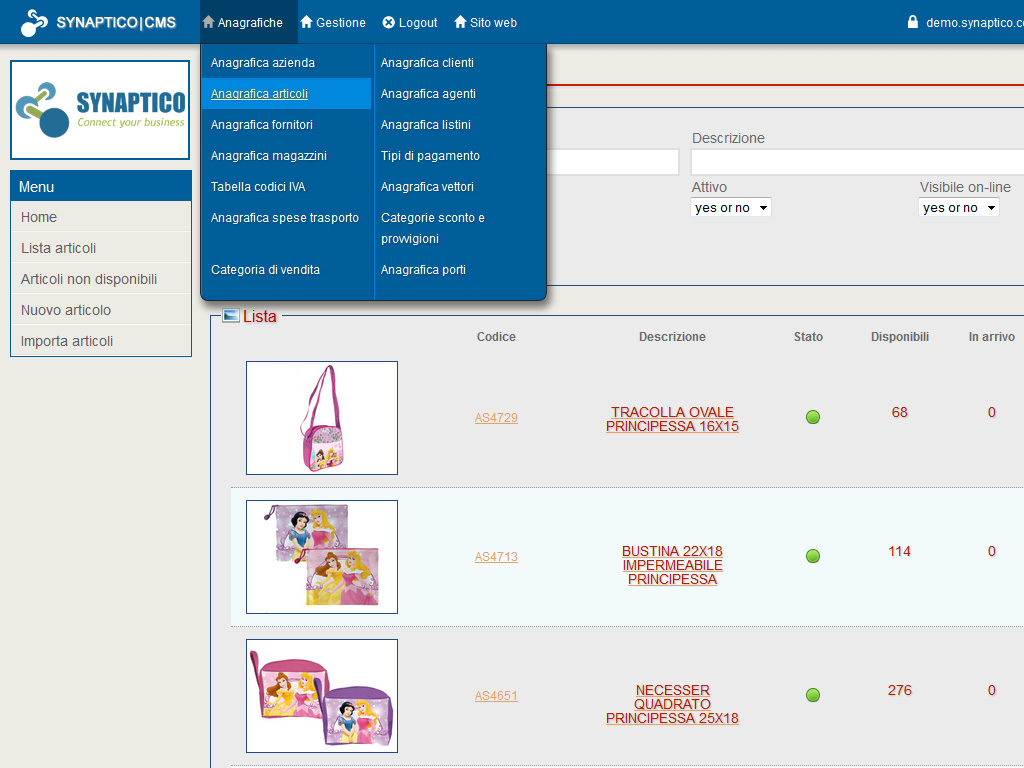1024x768 pixels.
Task: Go to Home in sidebar menu
Action: tap(101, 217)
